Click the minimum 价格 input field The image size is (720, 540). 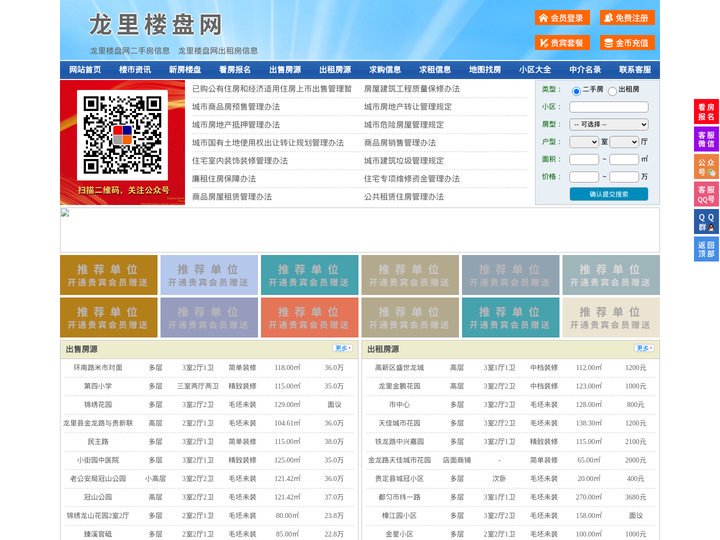point(584,177)
